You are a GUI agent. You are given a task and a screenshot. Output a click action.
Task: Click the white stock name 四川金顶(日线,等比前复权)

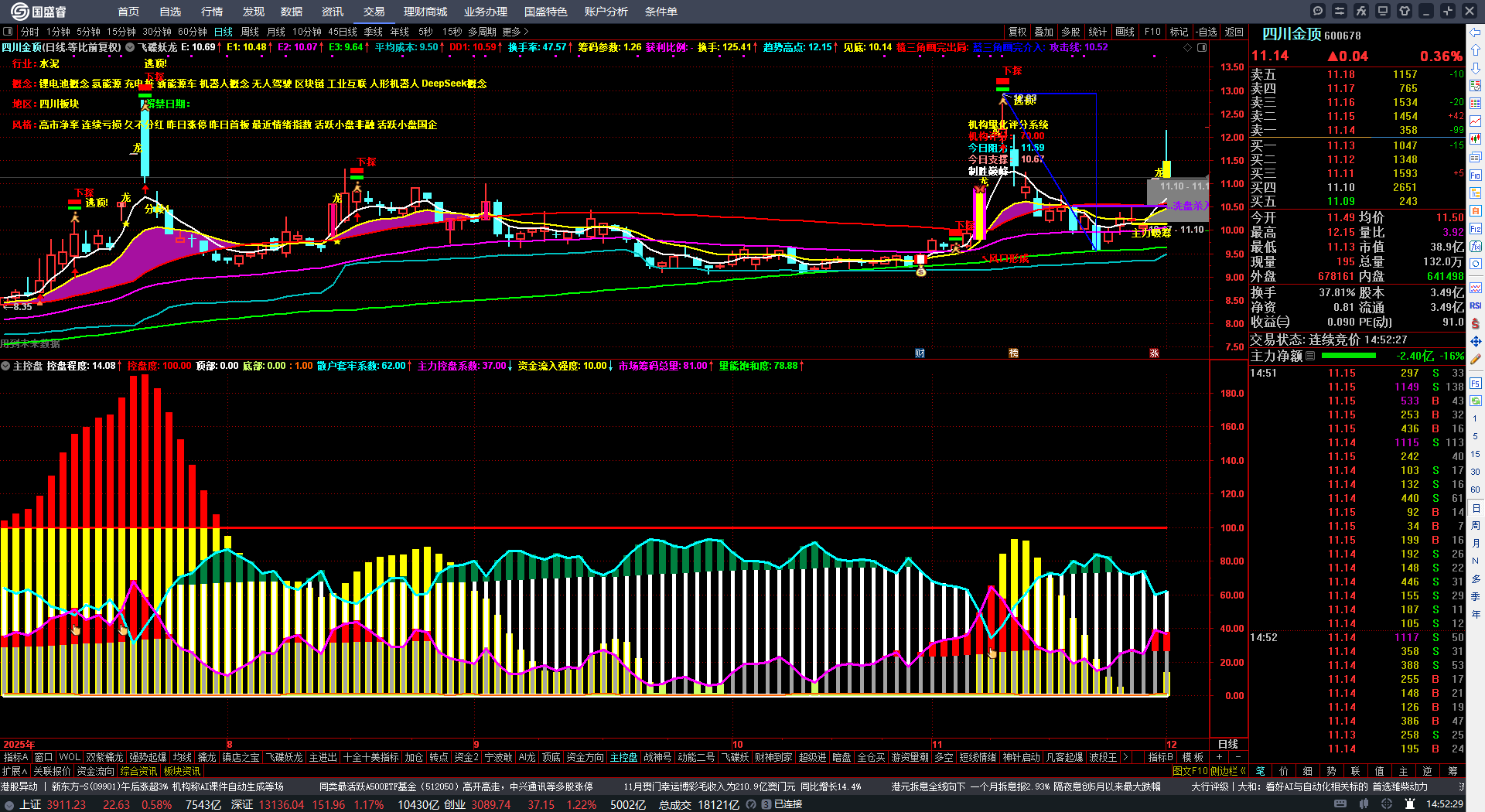click(62, 47)
